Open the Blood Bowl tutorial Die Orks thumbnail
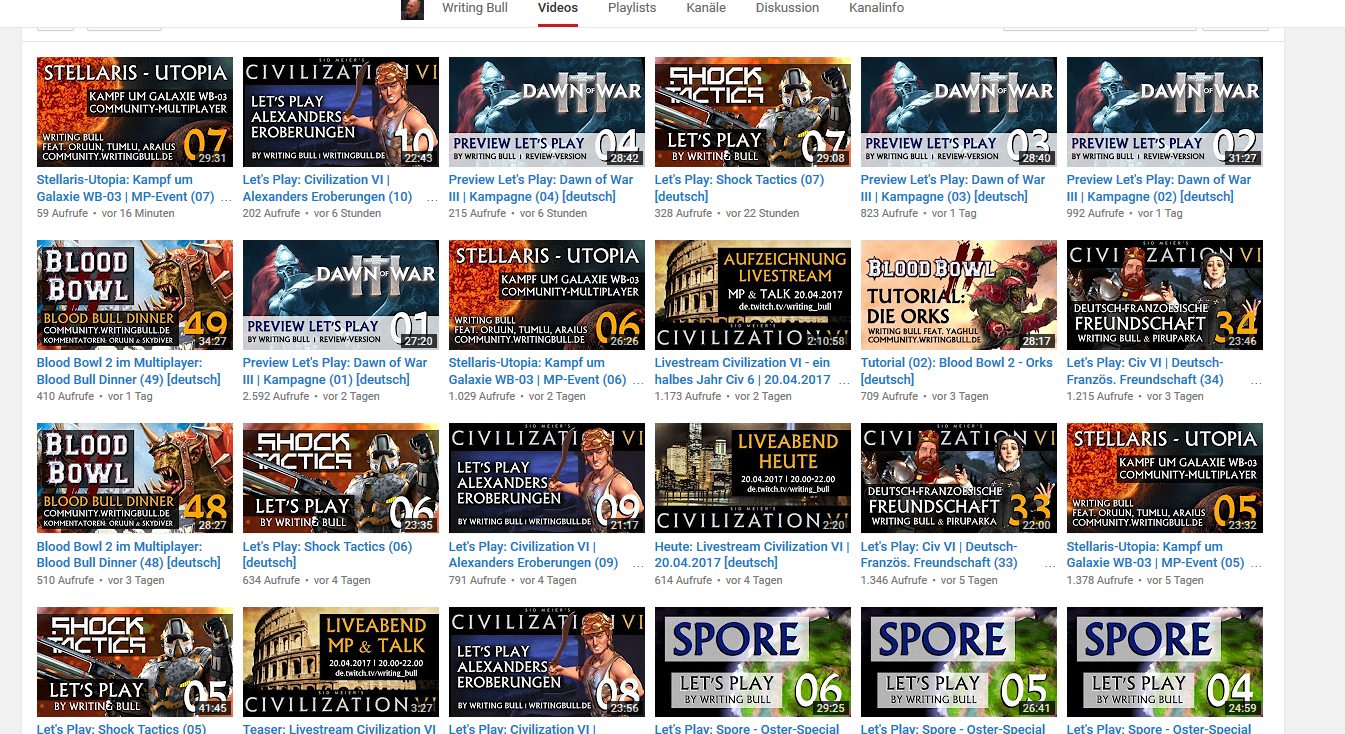 [959, 294]
